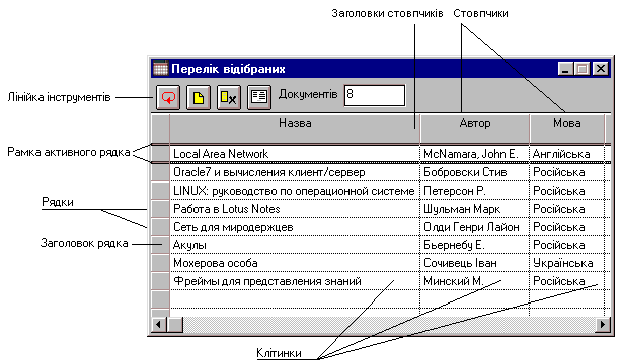Click the Документів count input field

[374, 95]
